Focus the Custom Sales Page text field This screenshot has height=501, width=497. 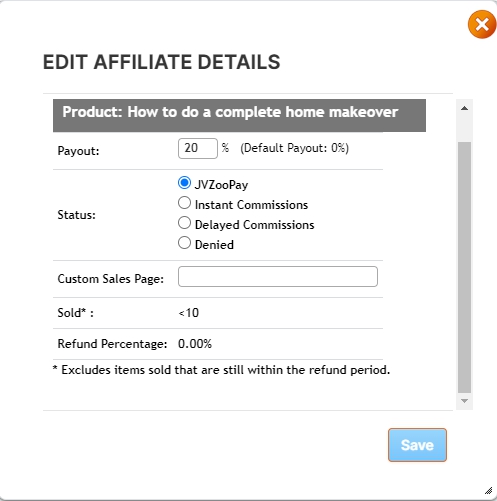(x=278, y=276)
